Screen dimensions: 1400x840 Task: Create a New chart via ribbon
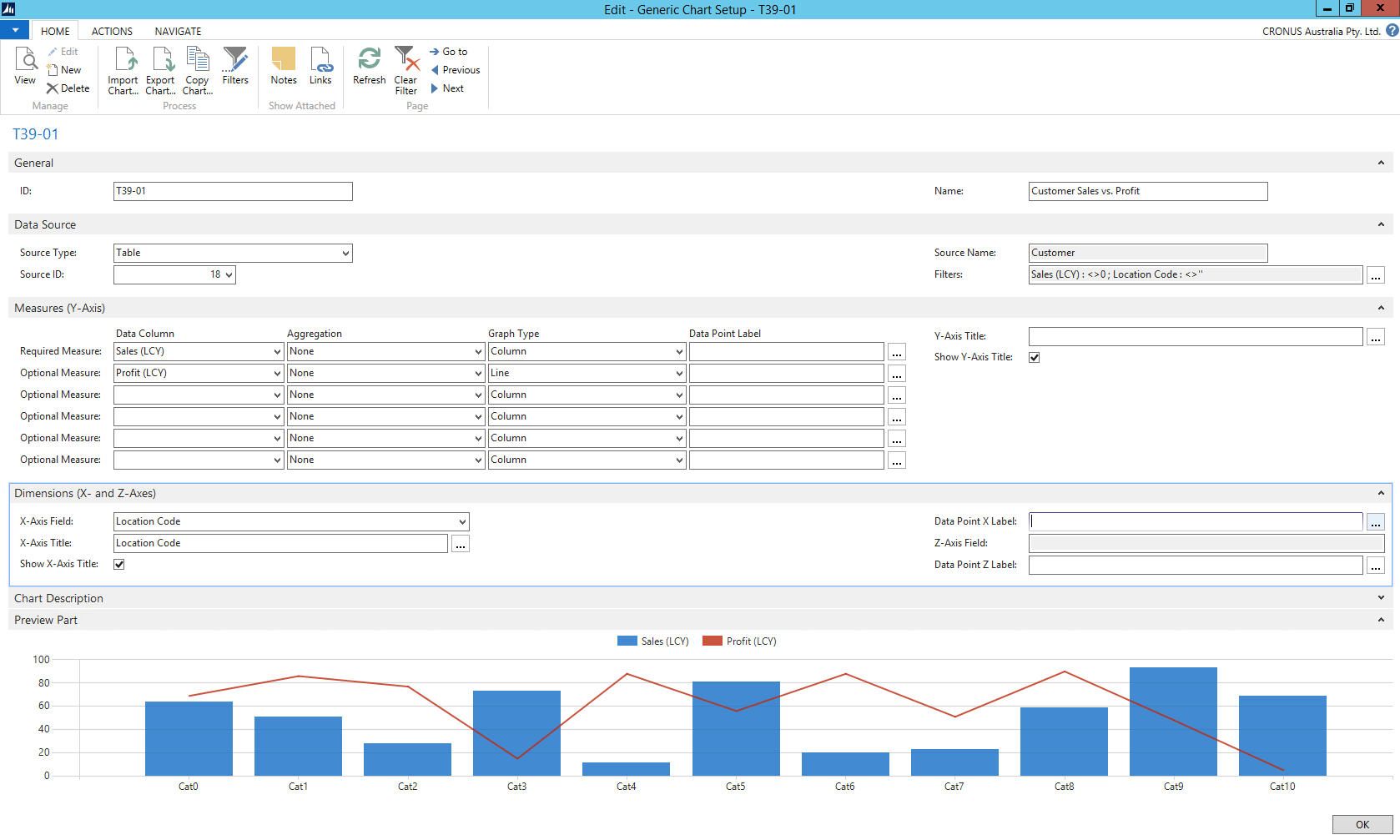pyautogui.click(x=64, y=70)
